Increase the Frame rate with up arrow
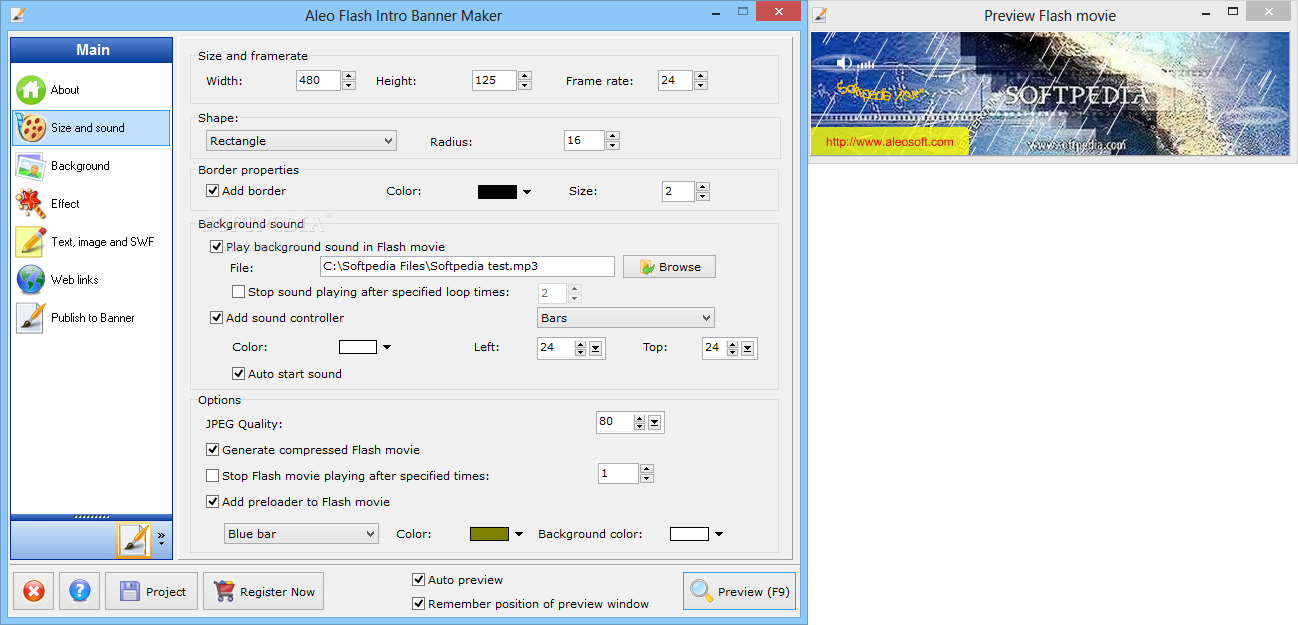The image size is (1298, 625). coord(700,76)
